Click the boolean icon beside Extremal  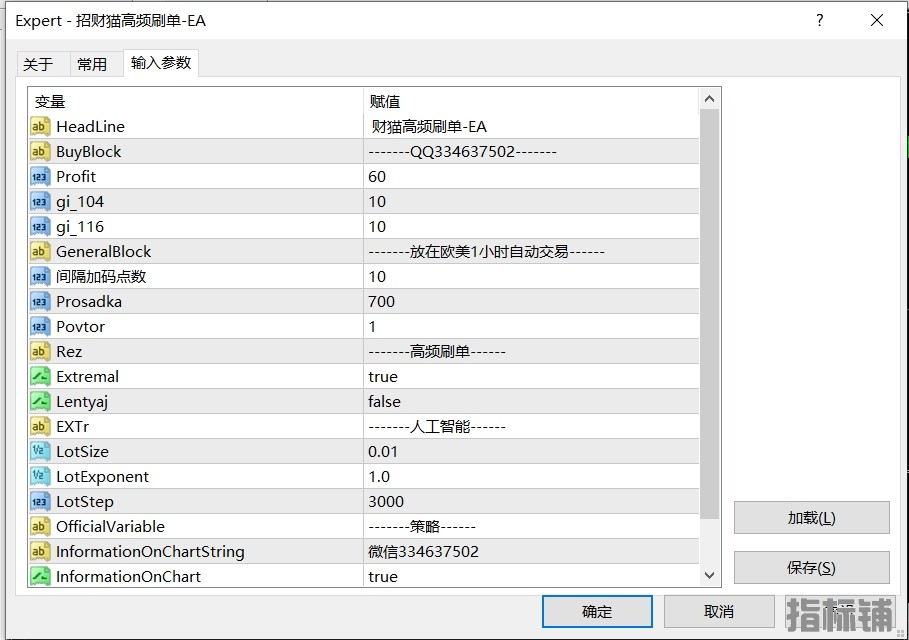click(40, 376)
